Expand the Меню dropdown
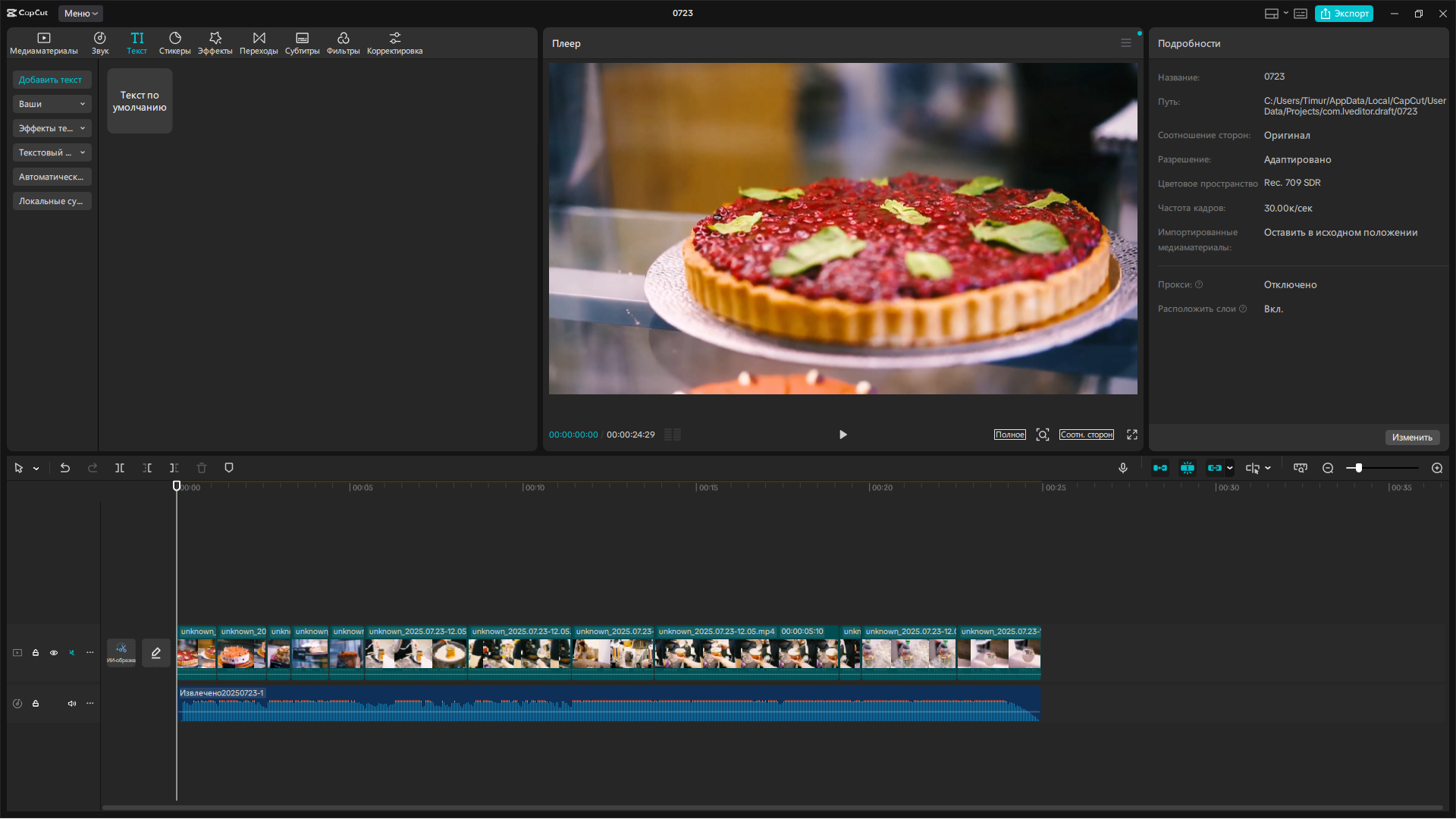Screen dimensions: 1456x819 click(x=80, y=13)
